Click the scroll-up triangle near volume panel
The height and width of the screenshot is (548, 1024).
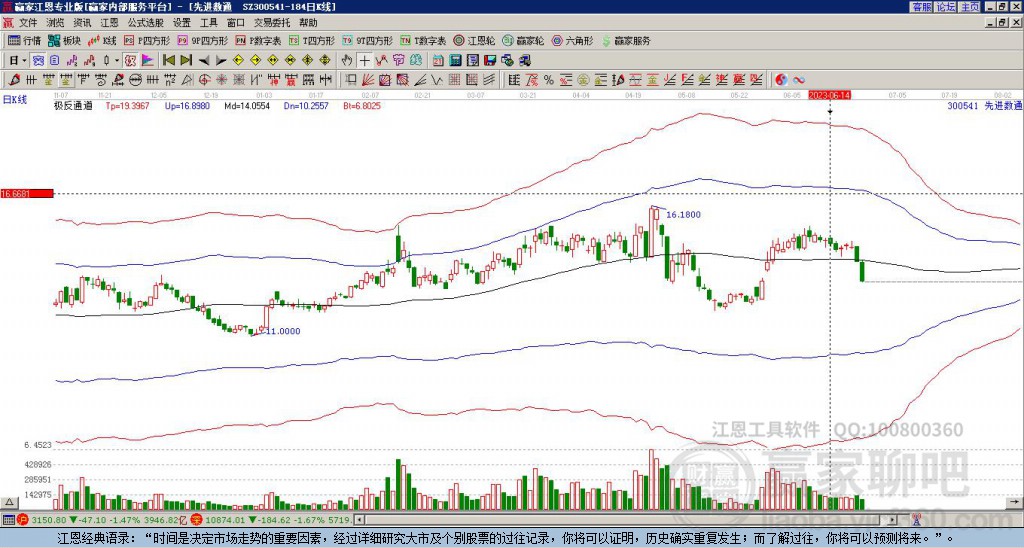click(x=9, y=502)
